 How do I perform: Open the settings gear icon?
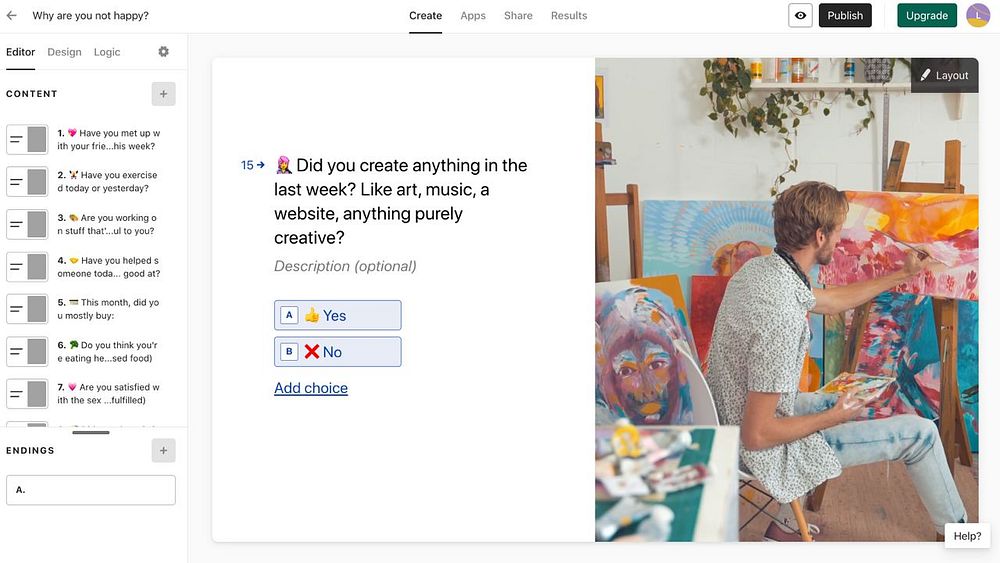164,52
